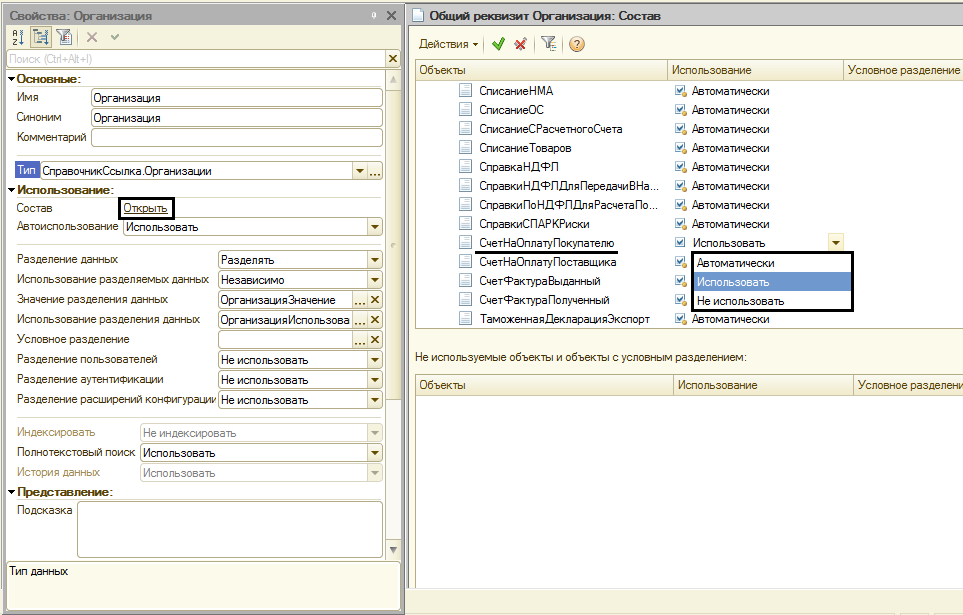Click the important-properties filter icon in properties toolbar
The height and width of the screenshot is (615, 963).
pyautogui.click(x=64, y=37)
